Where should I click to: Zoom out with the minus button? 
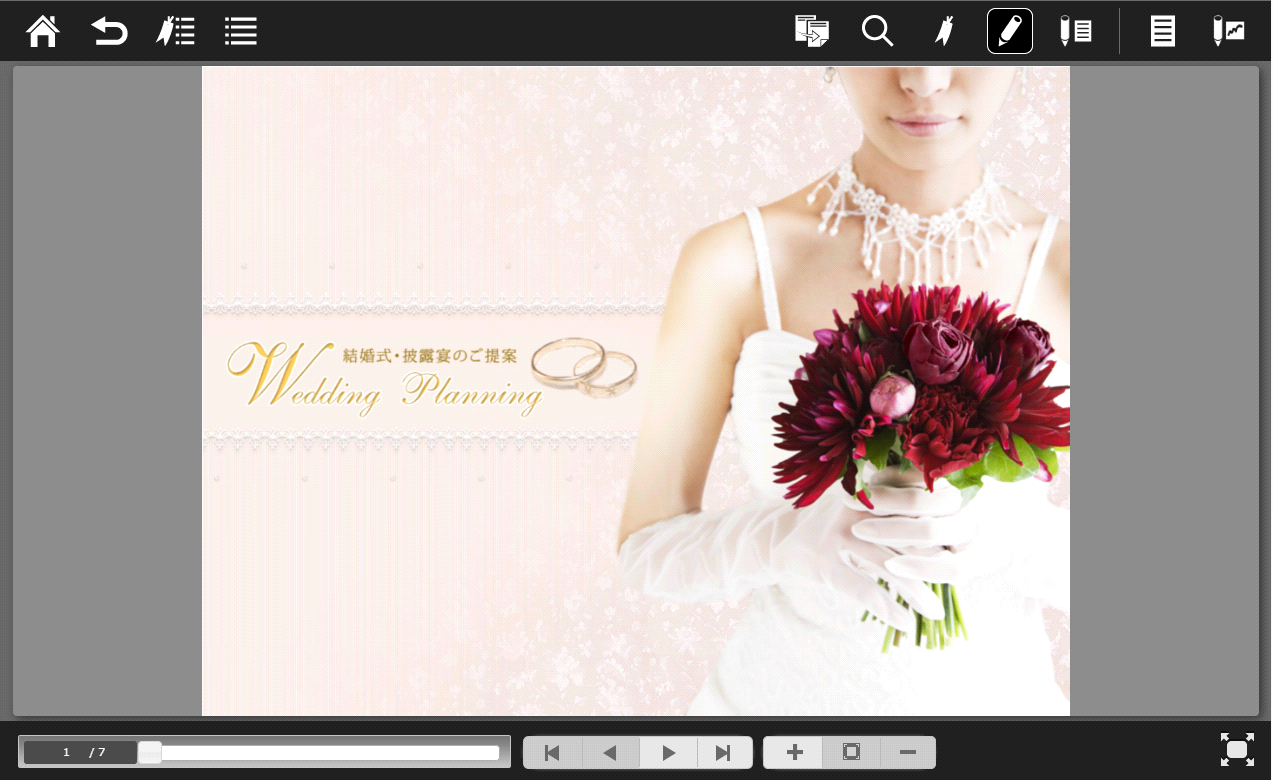[908, 752]
